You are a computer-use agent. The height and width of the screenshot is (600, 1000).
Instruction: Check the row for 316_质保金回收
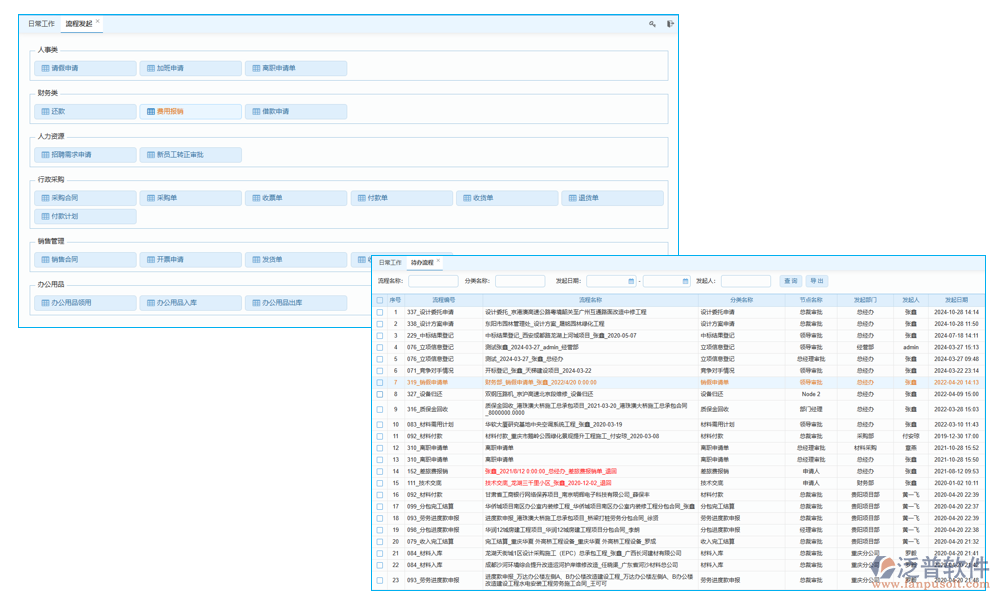(380, 410)
